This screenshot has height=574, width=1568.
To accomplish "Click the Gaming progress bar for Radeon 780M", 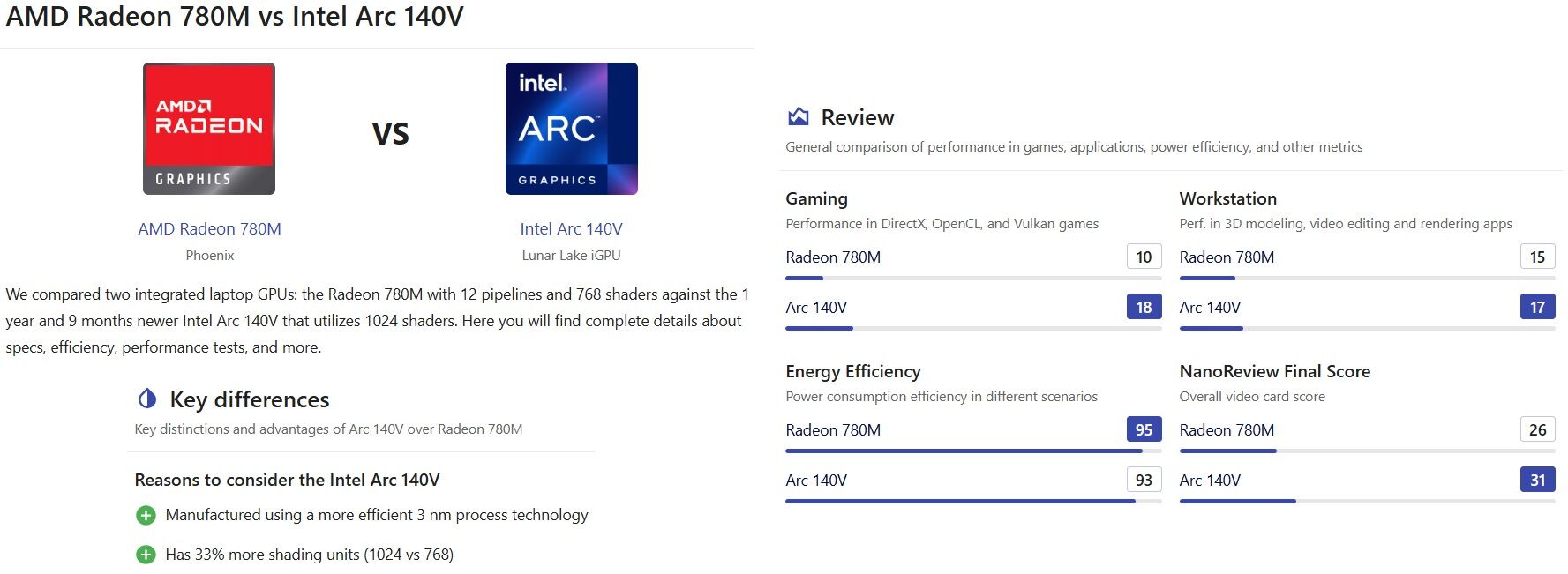I will (973, 278).
